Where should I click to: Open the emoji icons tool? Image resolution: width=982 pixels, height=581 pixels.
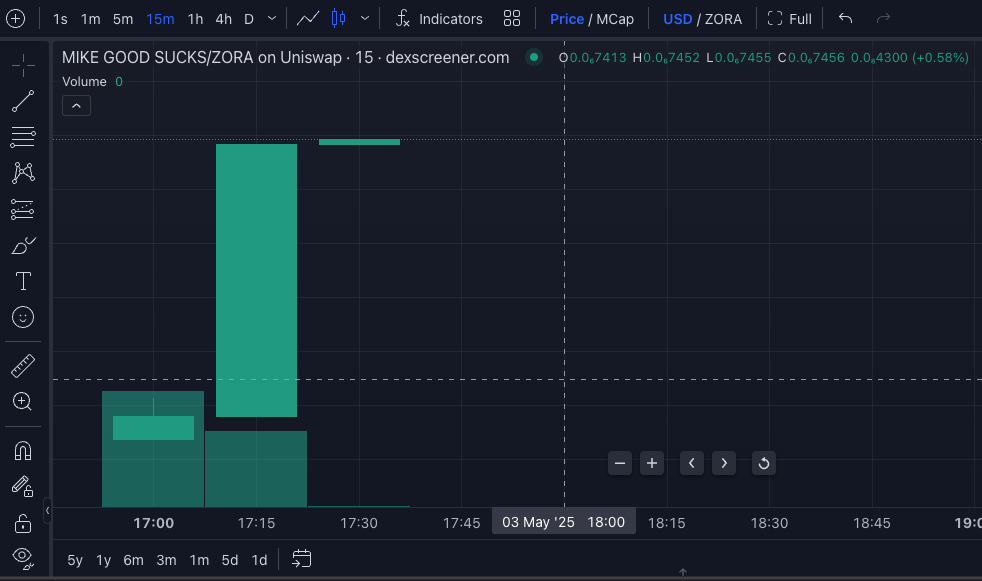(x=23, y=317)
